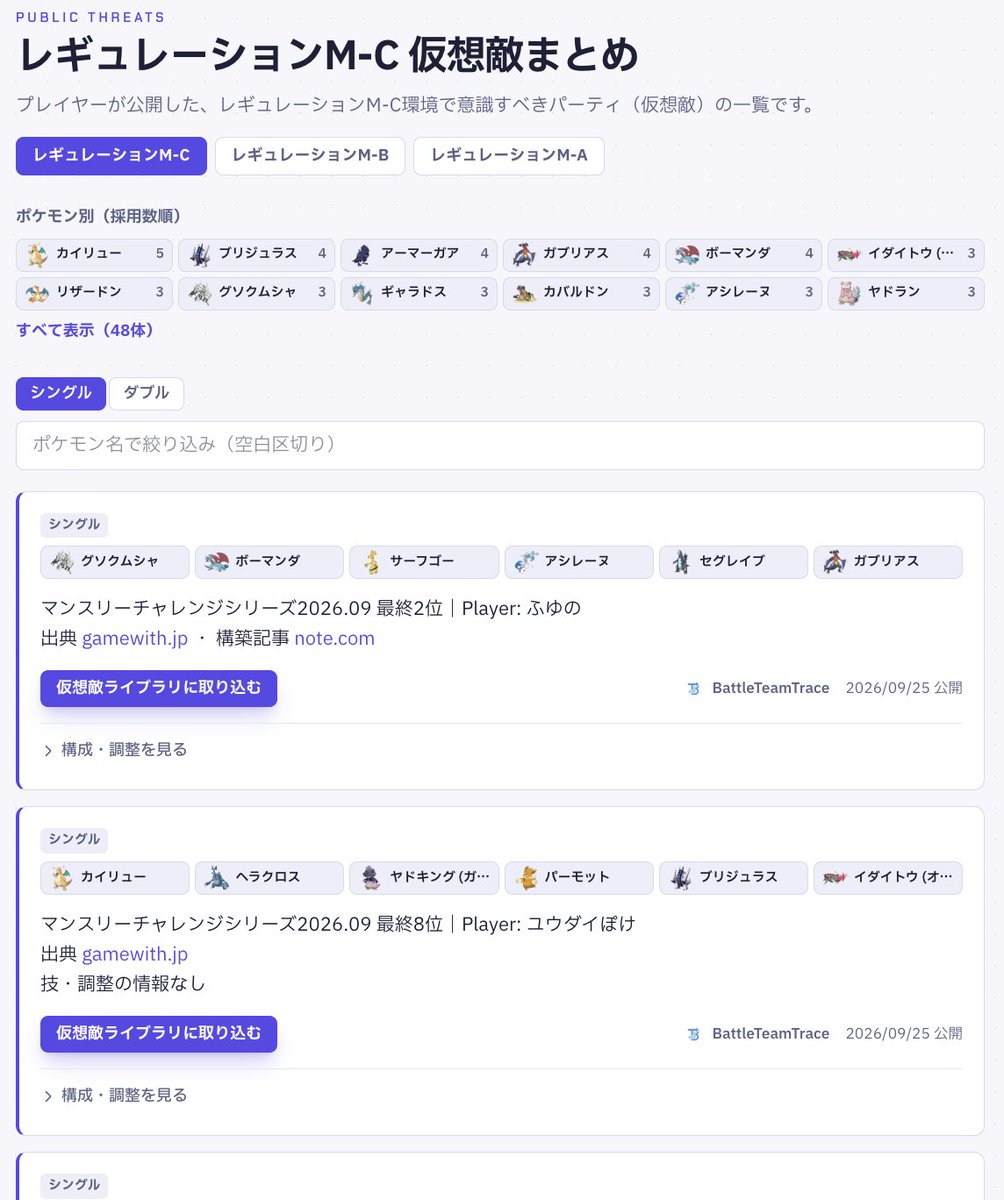
Task: Click the 2026/09/25 公開 date on ふゆの's card
Action: pos(904,688)
